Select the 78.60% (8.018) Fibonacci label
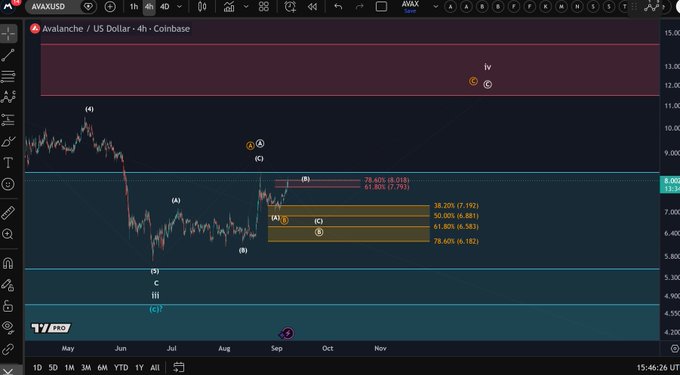 [x=386, y=180]
